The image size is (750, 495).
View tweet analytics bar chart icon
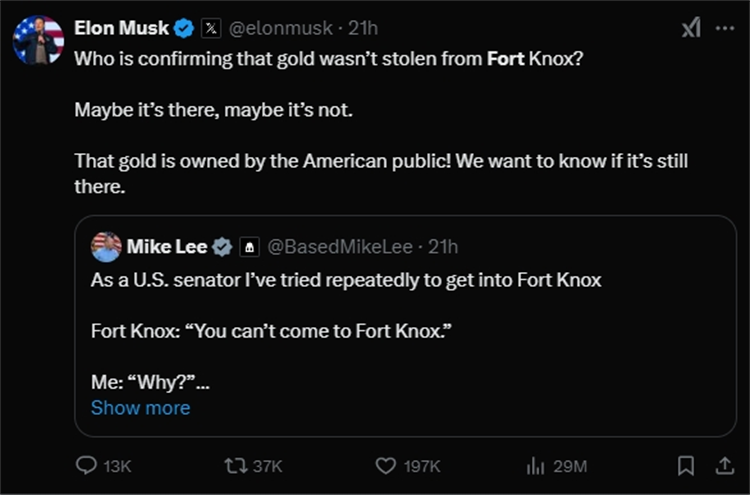click(x=535, y=466)
